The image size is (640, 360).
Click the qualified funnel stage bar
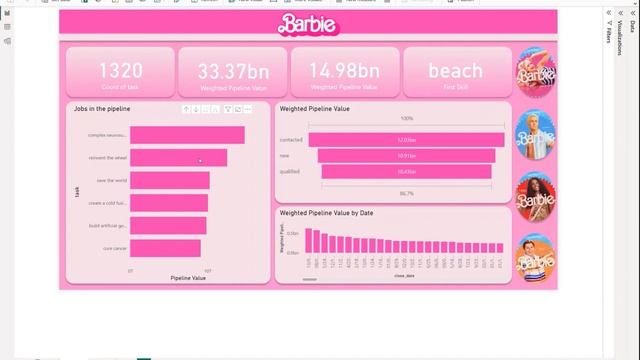pyautogui.click(x=407, y=171)
